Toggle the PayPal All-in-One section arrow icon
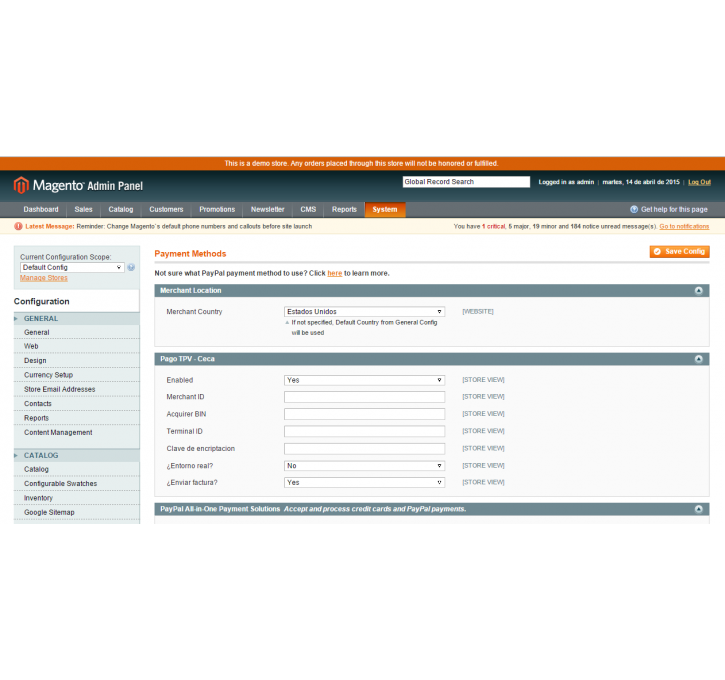The image size is (725, 680). (699, 509)
